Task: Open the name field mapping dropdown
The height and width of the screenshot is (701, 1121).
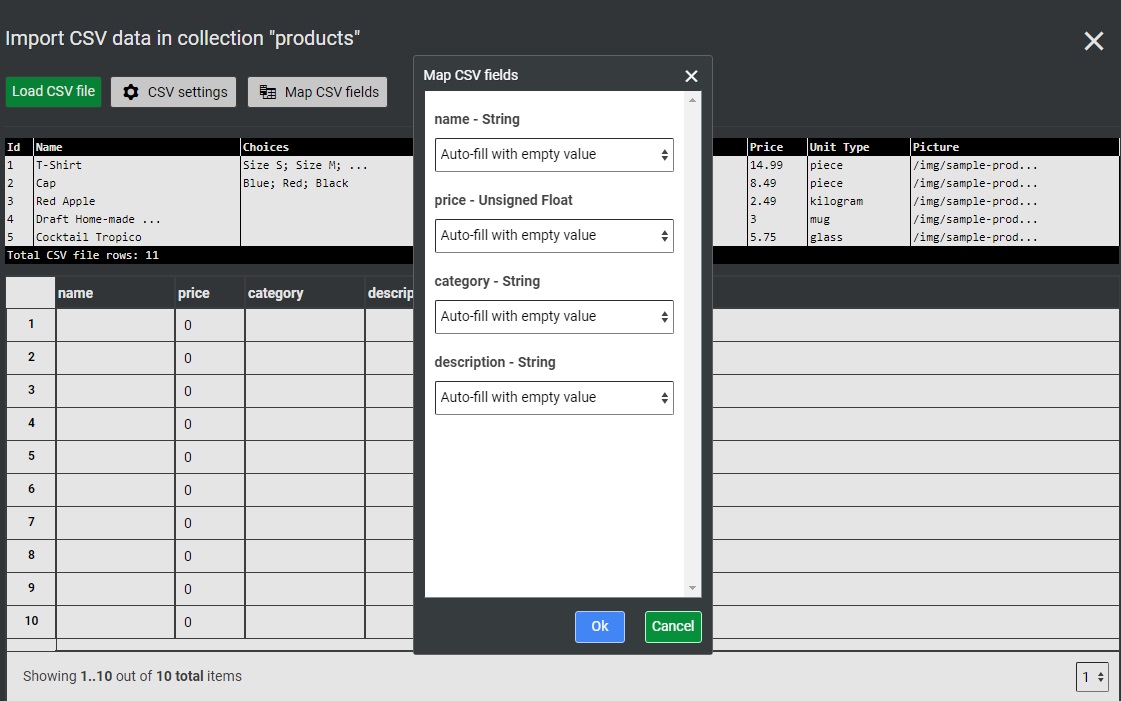Action: point(554,155)
